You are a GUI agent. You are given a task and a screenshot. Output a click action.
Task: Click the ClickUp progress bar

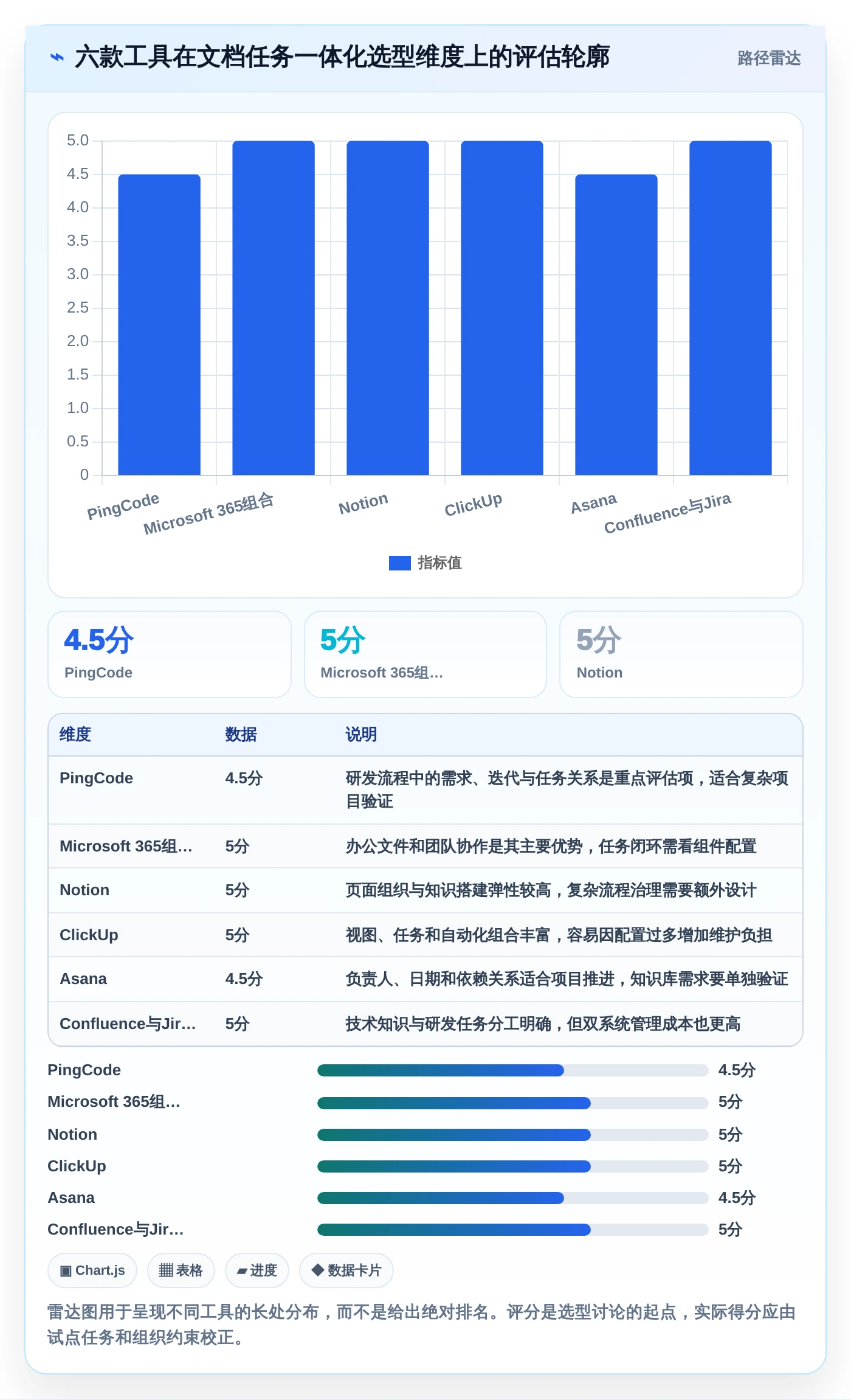(513, 1166)
